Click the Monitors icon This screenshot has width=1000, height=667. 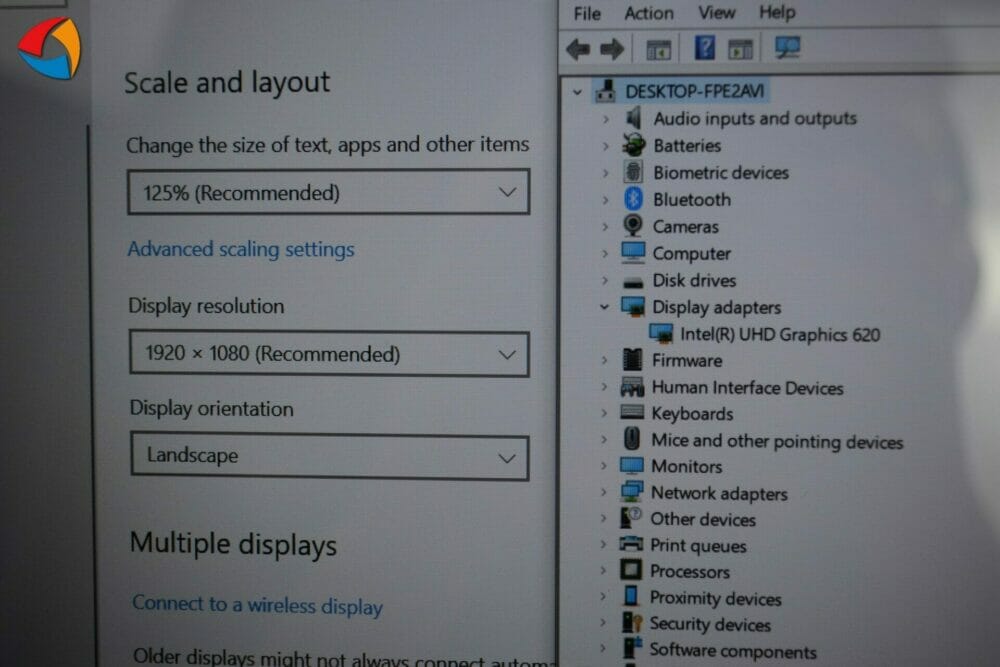(x=632, y=466)
